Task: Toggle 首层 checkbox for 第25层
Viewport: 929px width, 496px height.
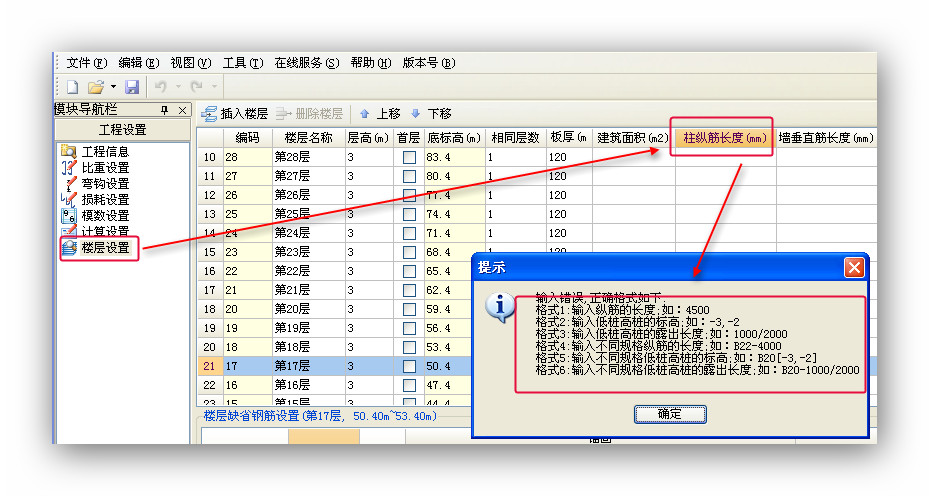Action: (x=409, y=215)
